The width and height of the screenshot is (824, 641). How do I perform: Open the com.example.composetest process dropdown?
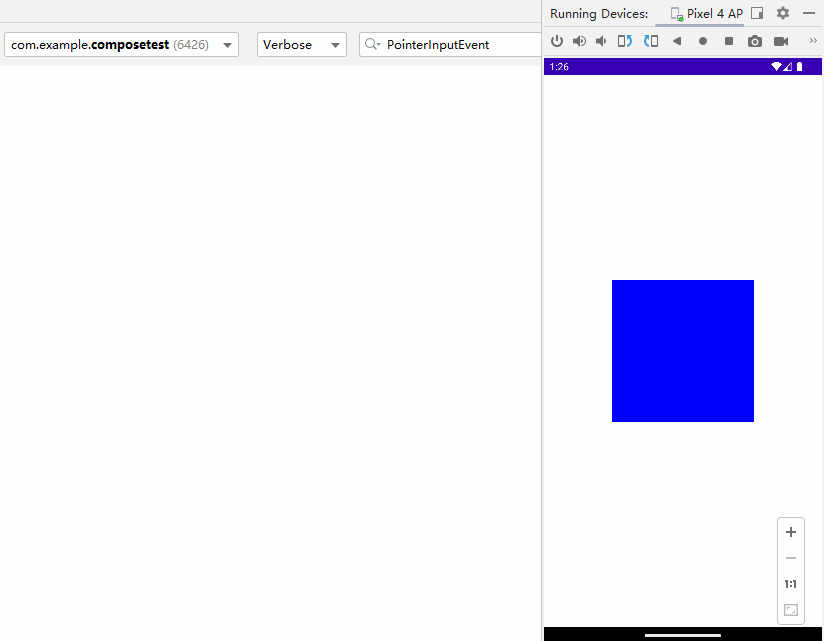[x=121, y=45]
